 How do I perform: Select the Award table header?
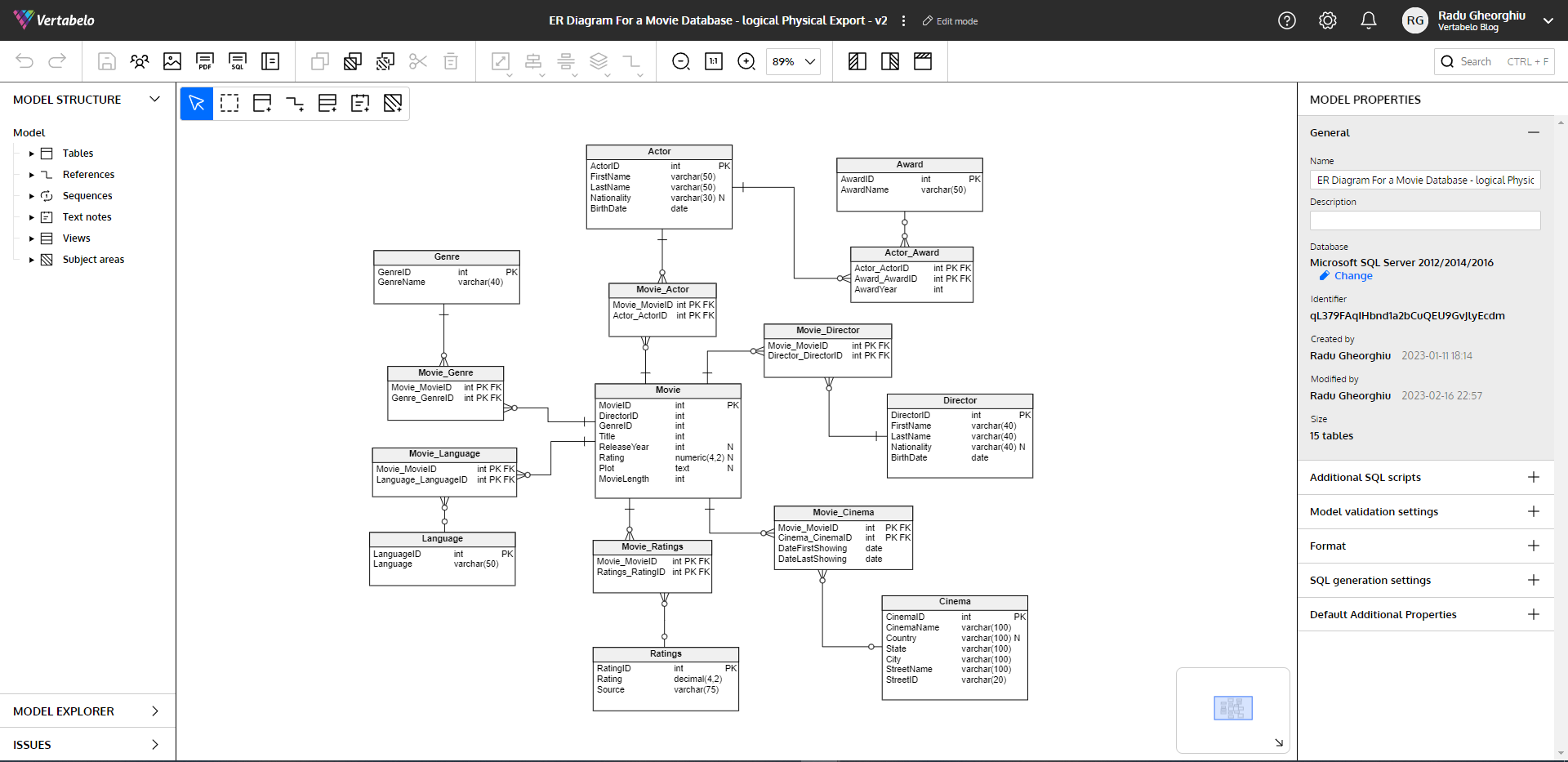[x=910, y=165]
